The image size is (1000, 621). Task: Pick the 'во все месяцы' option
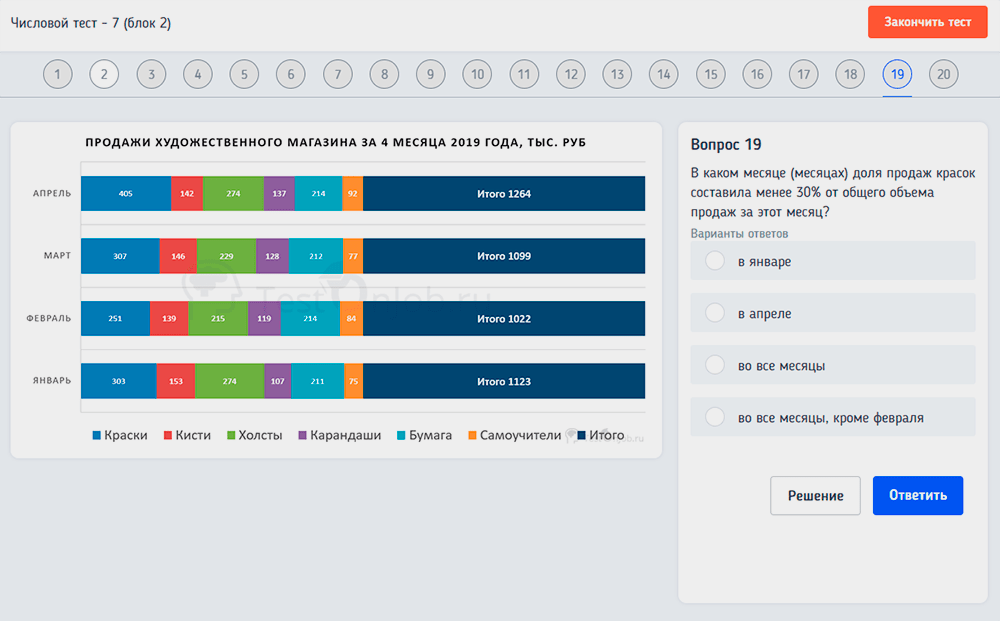715,365
